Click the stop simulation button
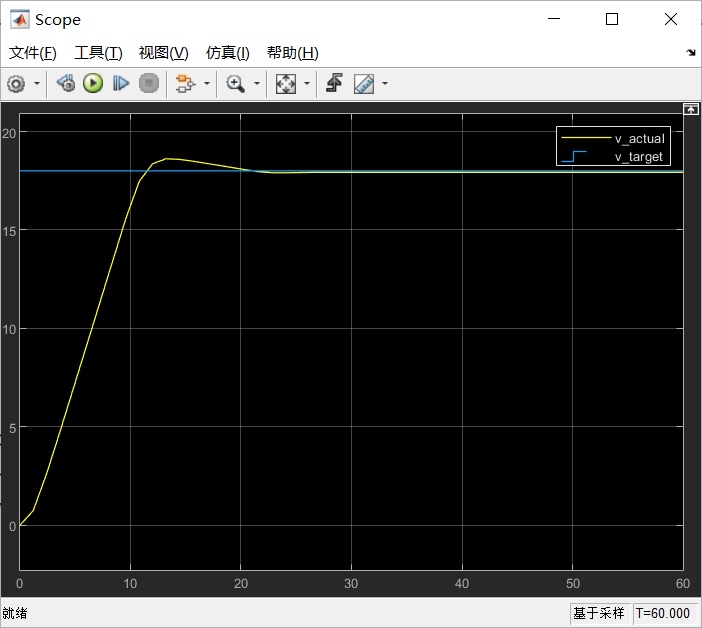This screenshot has width=702, height=628. point(149,83)
